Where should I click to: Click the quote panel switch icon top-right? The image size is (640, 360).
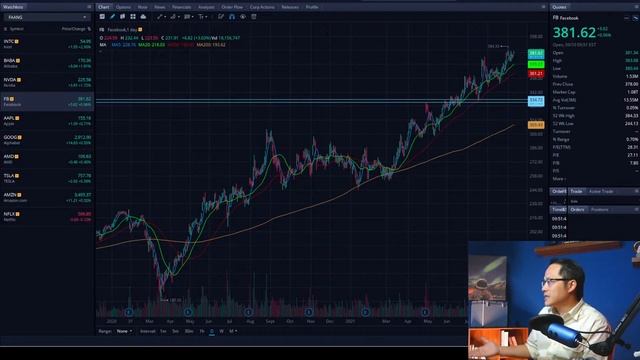tap(635, 18)
